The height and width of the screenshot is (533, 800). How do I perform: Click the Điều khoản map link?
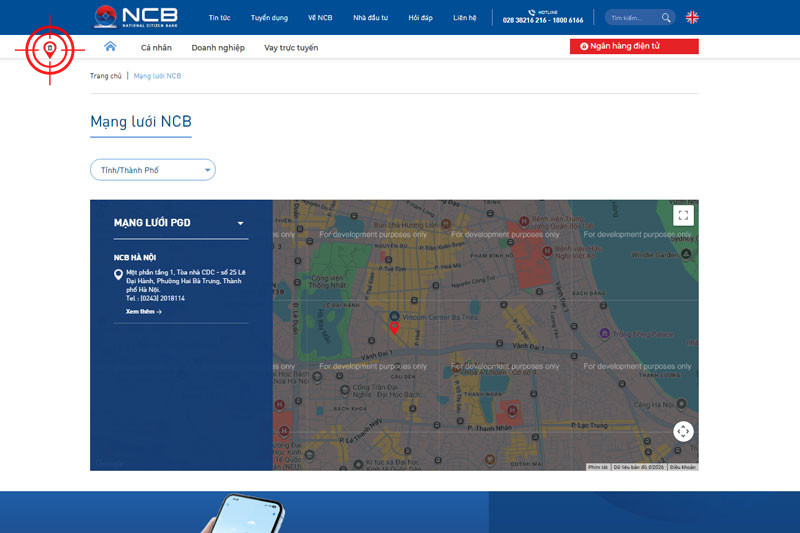pyautogui.click(x=683, y=467)
